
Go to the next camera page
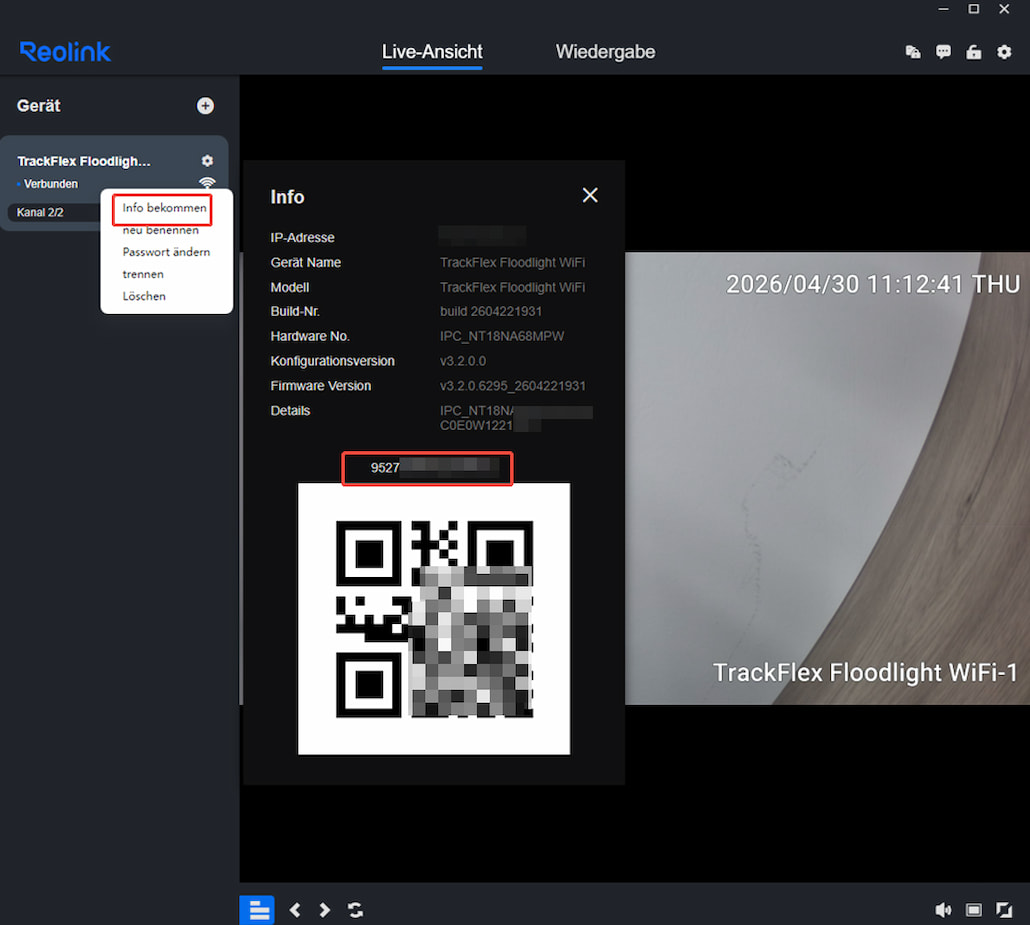pyautogui.click(x=325, y=910)
